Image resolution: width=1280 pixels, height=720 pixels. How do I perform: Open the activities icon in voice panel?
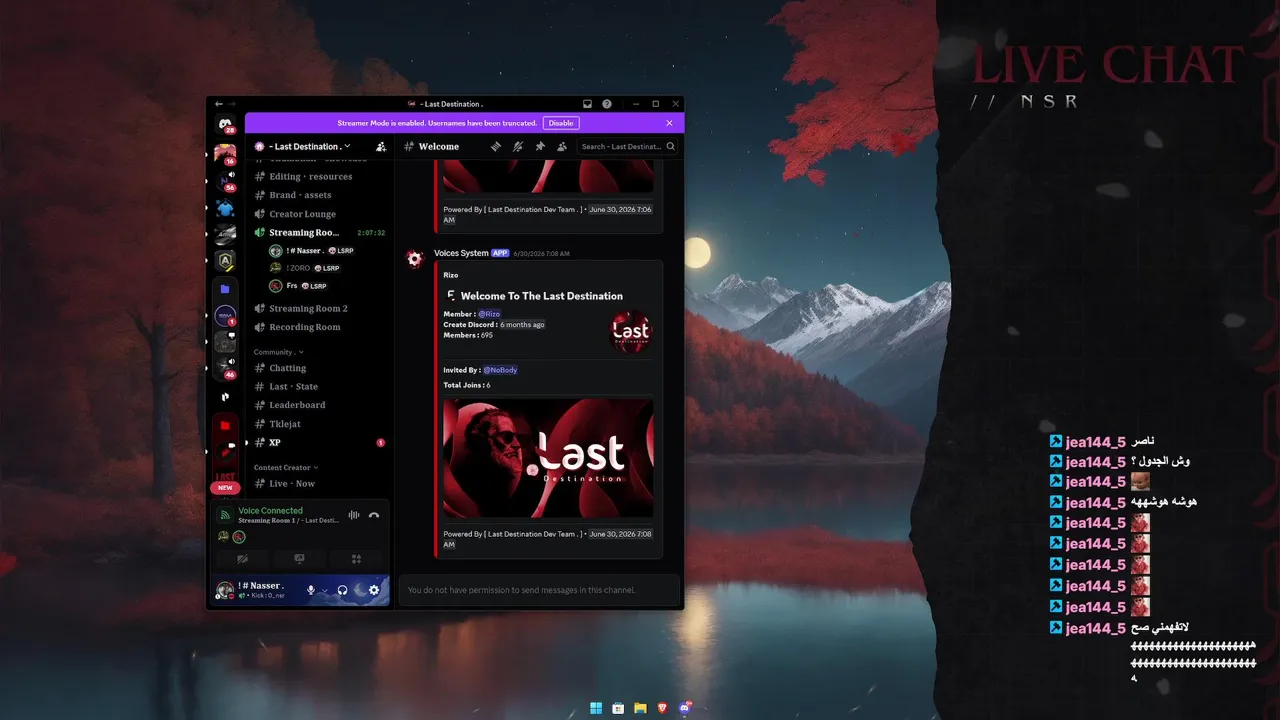tap(356, 559)
